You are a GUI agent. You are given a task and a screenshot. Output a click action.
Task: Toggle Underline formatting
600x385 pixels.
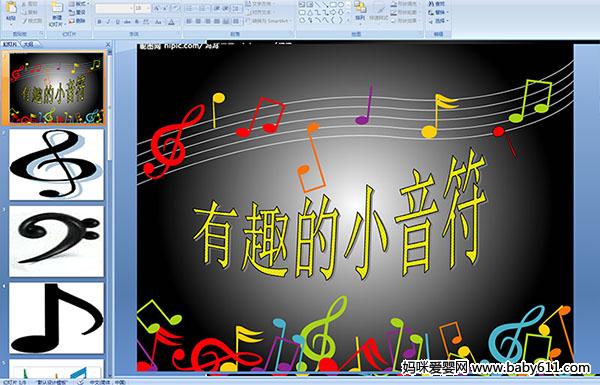click(117, 22)
